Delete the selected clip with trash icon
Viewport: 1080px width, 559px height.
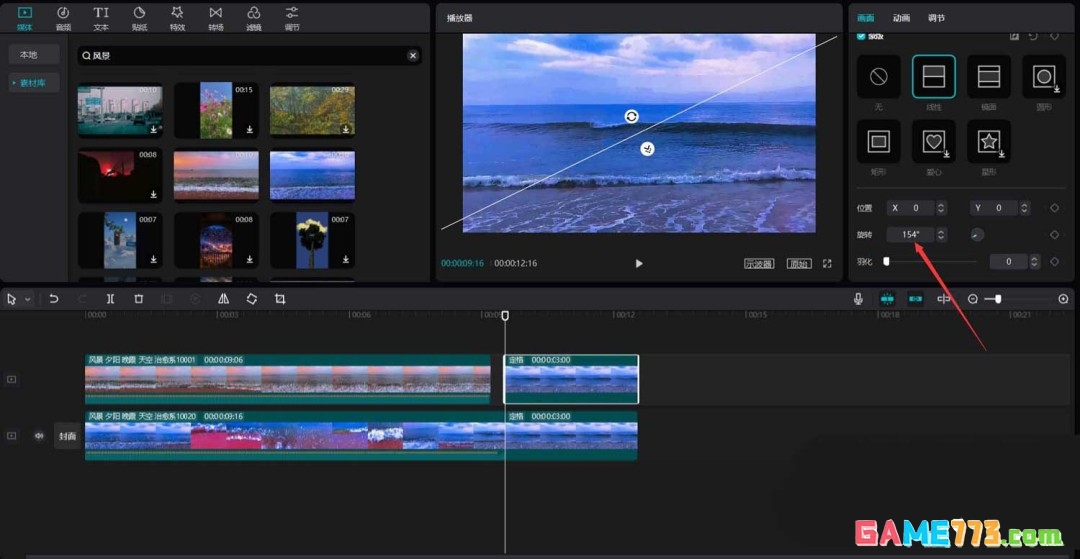(139, 299)
